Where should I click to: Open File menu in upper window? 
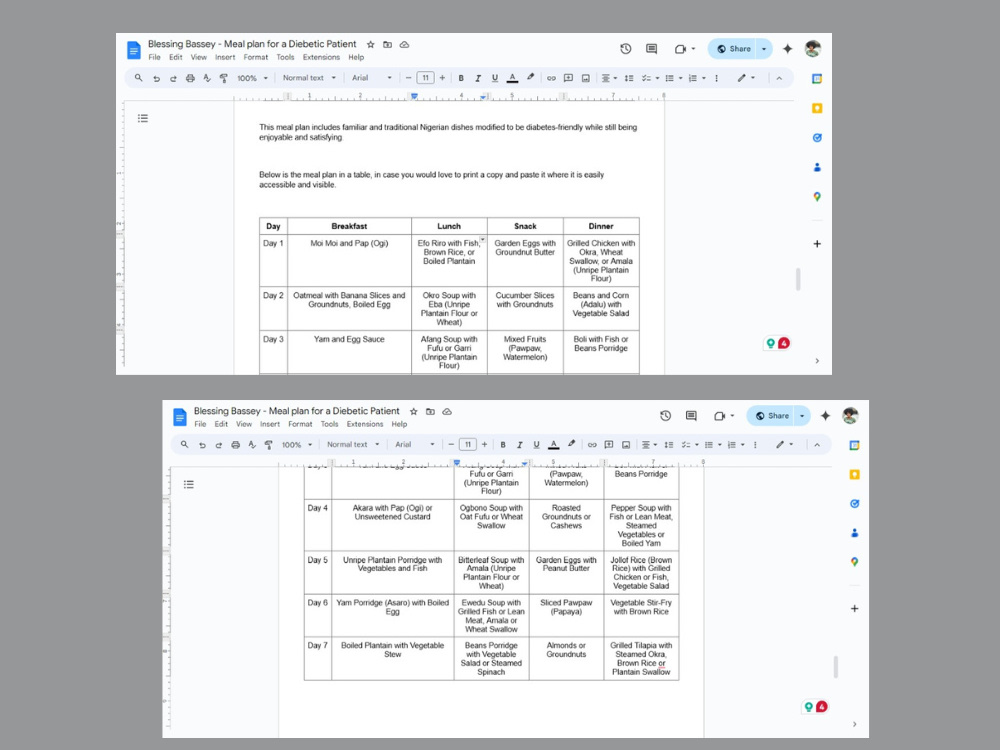pos(154,57)
